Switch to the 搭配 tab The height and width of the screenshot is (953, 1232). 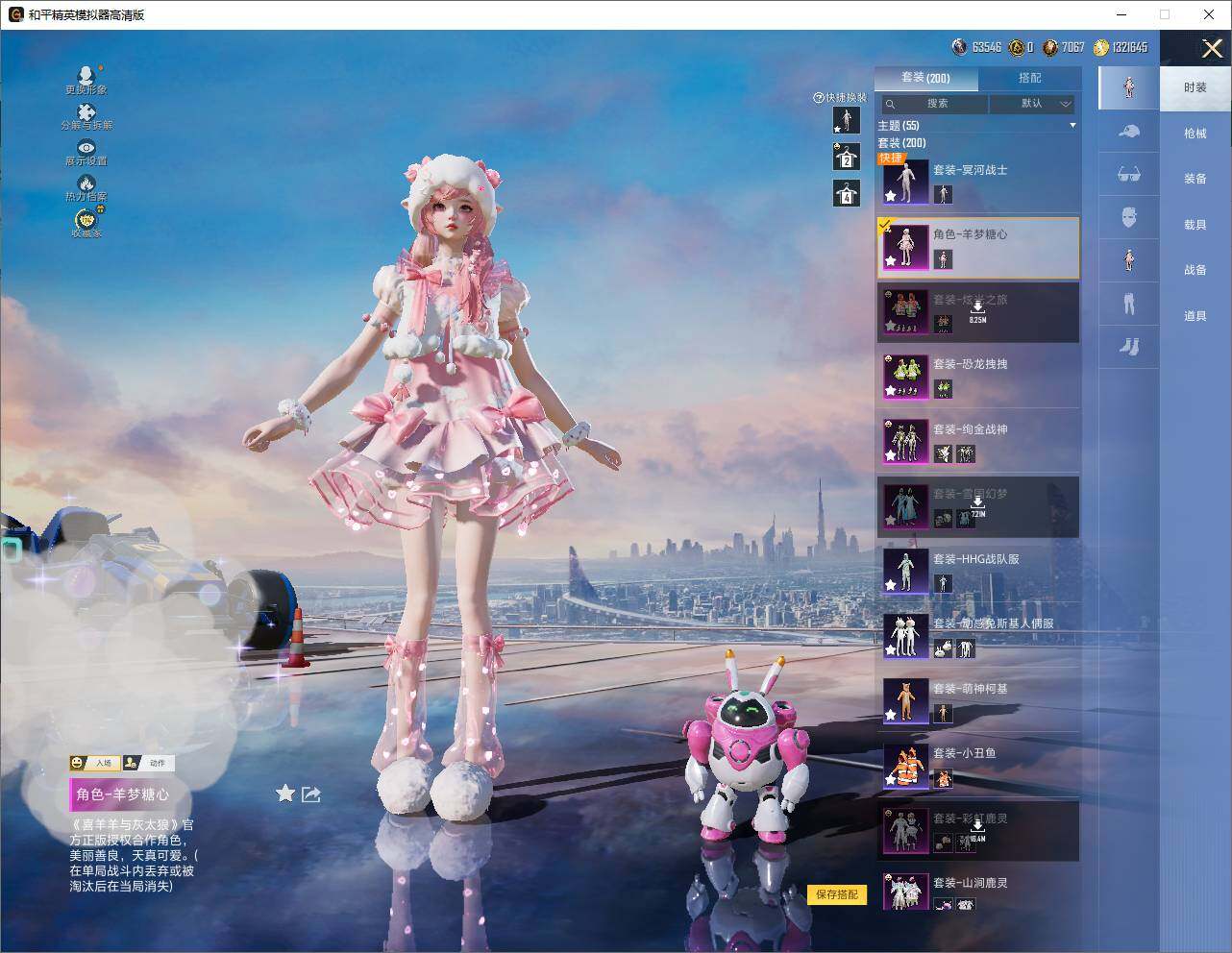1029,78
